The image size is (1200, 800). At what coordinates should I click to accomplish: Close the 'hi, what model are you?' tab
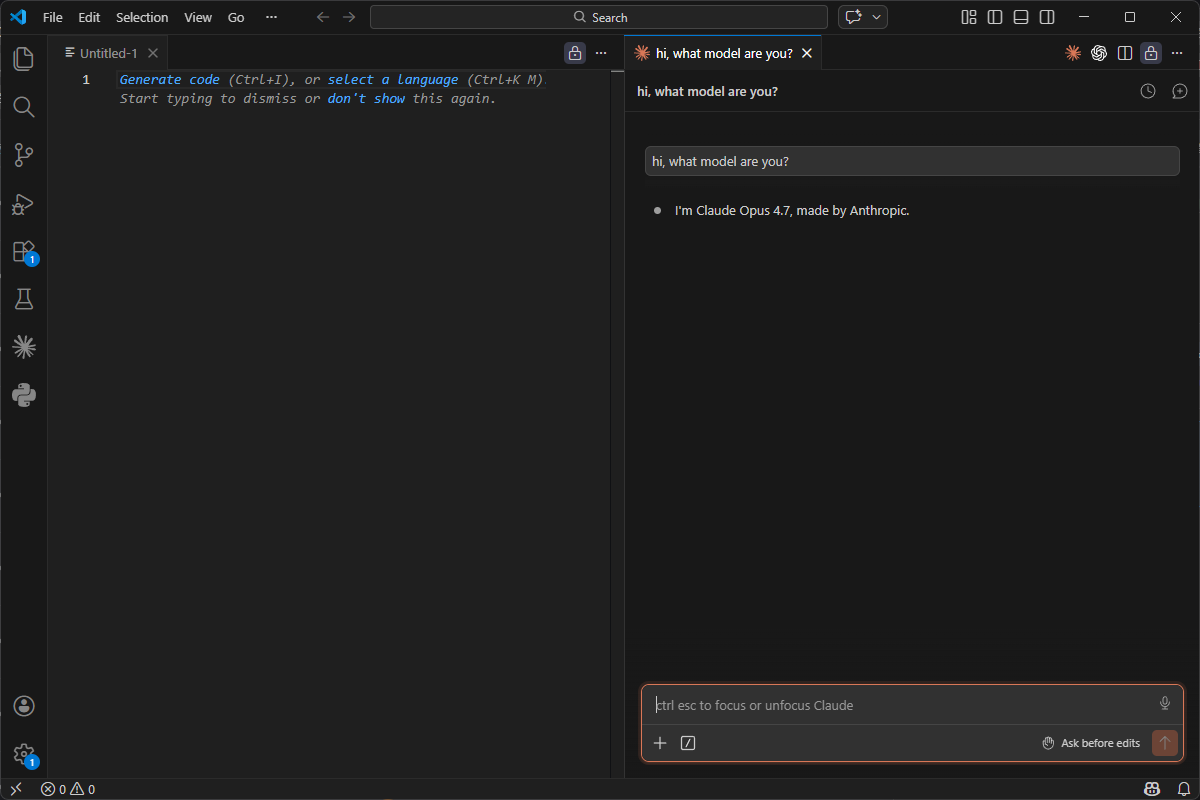[807, 53]
